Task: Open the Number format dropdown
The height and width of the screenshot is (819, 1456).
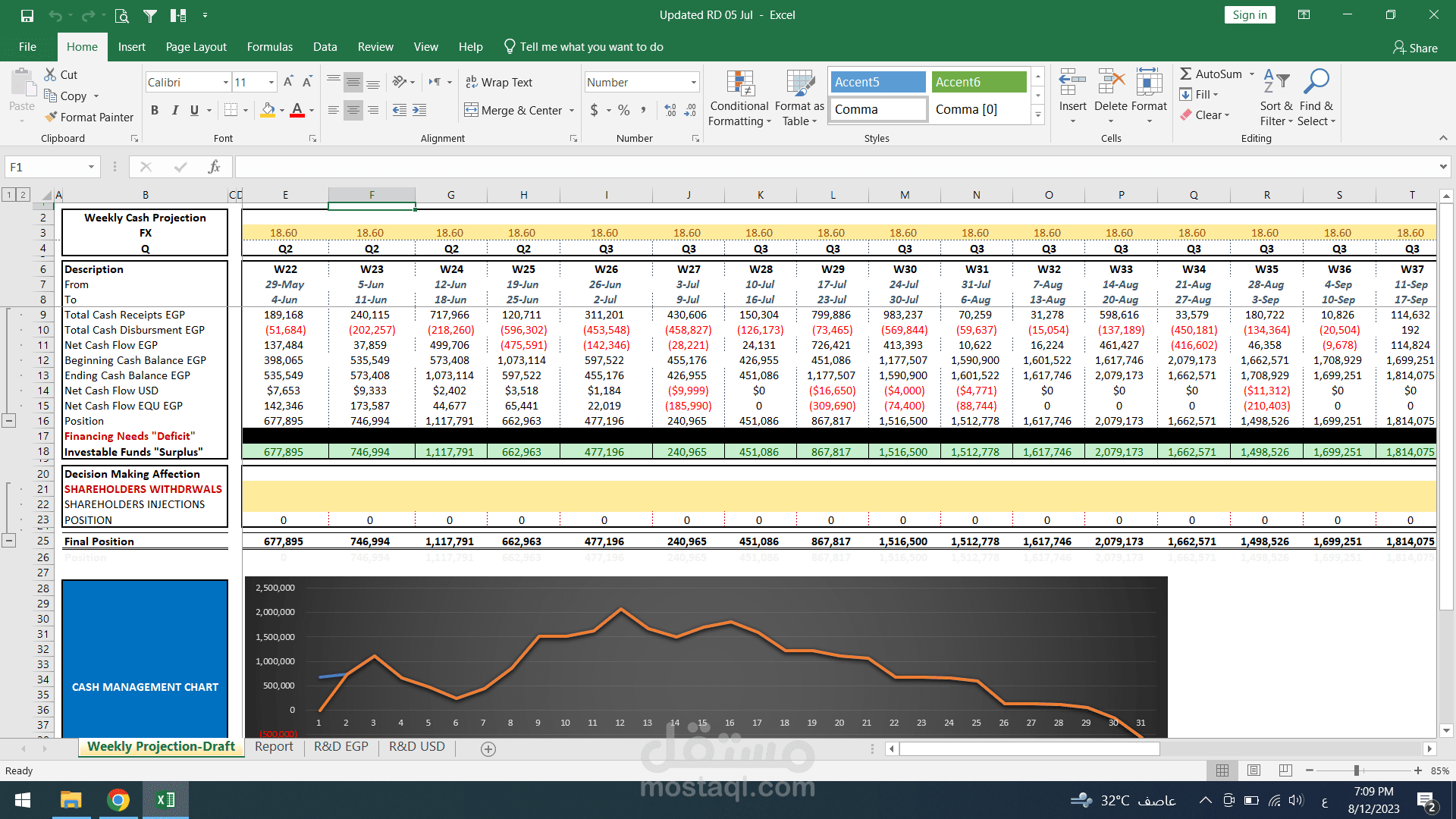Action: [x=693, y=82]
